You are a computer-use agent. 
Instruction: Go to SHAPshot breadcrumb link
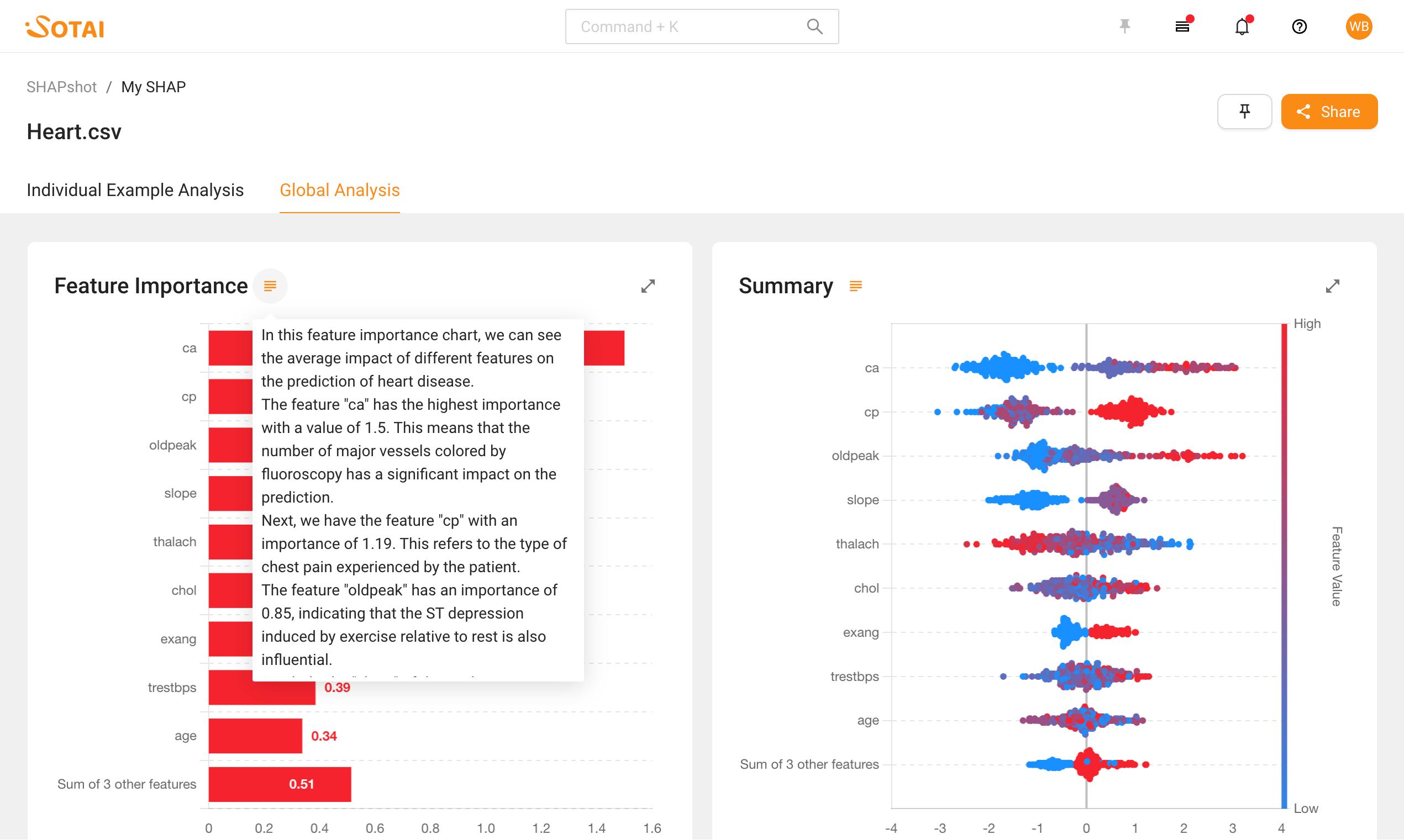click(62, 87)
